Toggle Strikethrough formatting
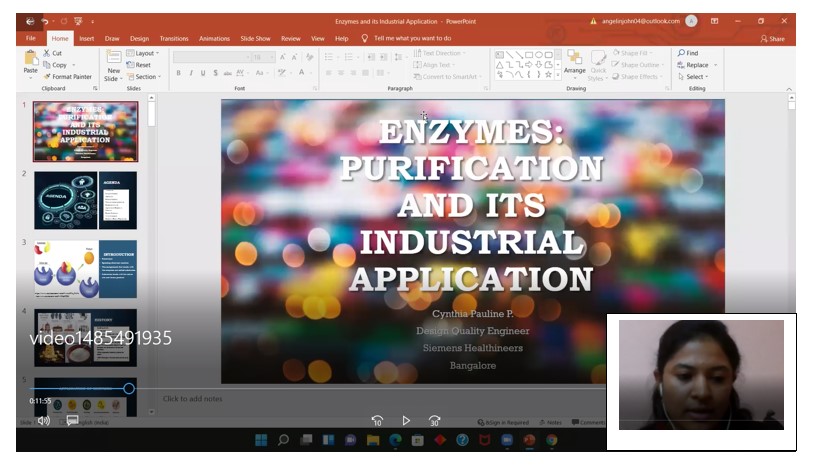The height and width of the screenshot is (468, 816). point(227,73)
